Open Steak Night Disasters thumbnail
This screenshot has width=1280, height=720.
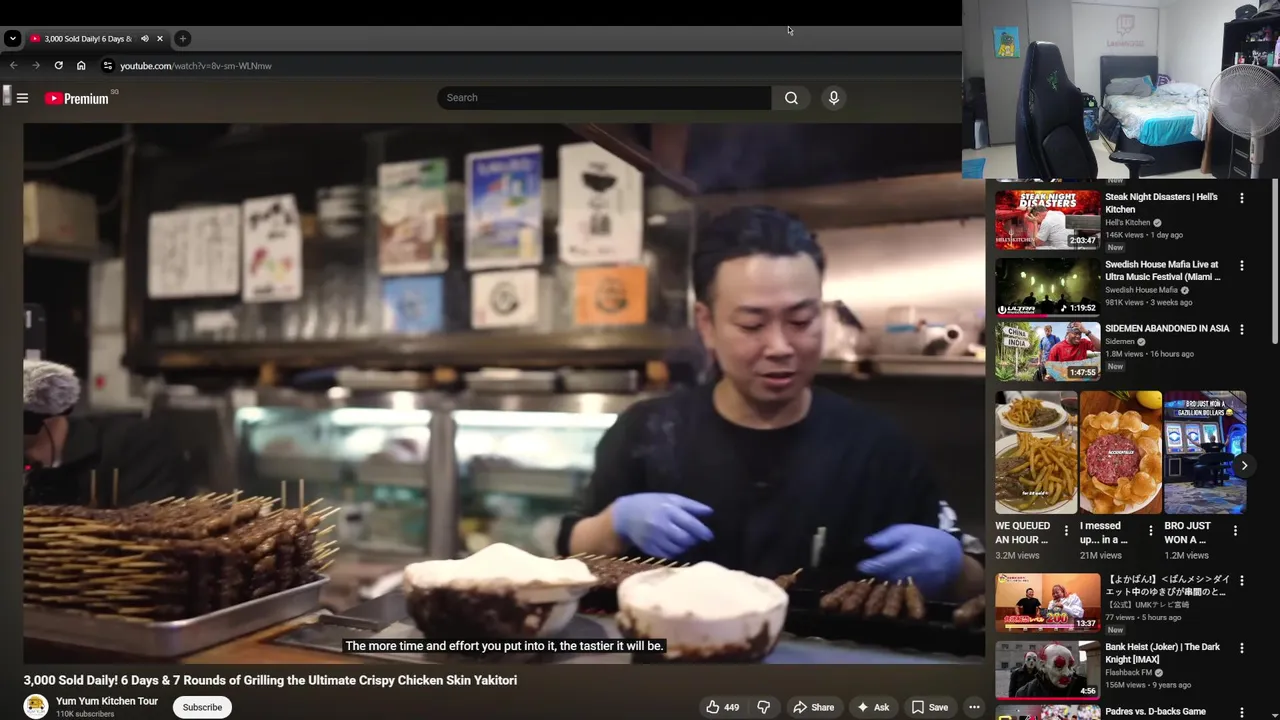(x=1047, y=219)
